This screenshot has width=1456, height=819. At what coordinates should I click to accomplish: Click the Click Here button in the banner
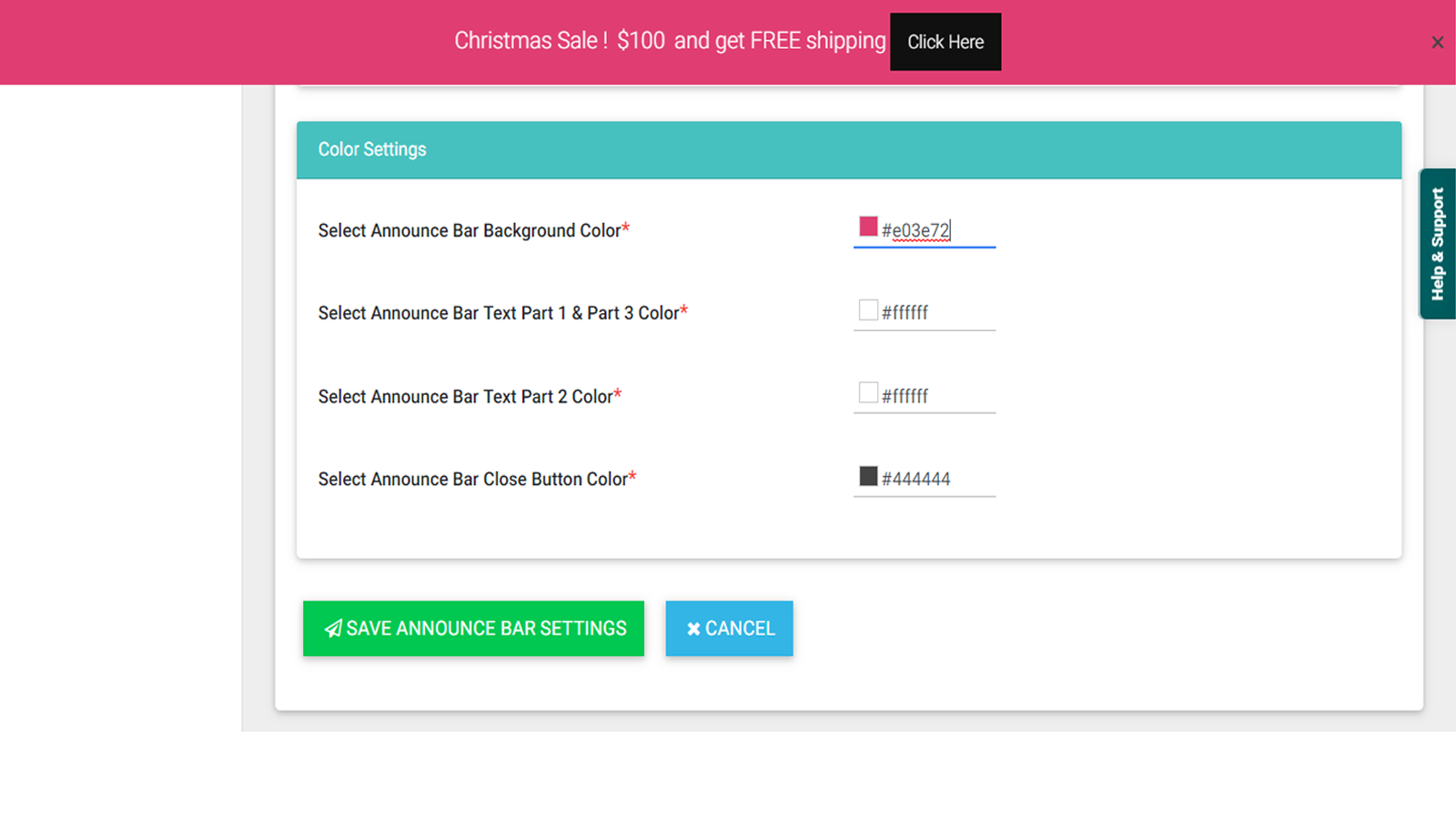[945, 42]
